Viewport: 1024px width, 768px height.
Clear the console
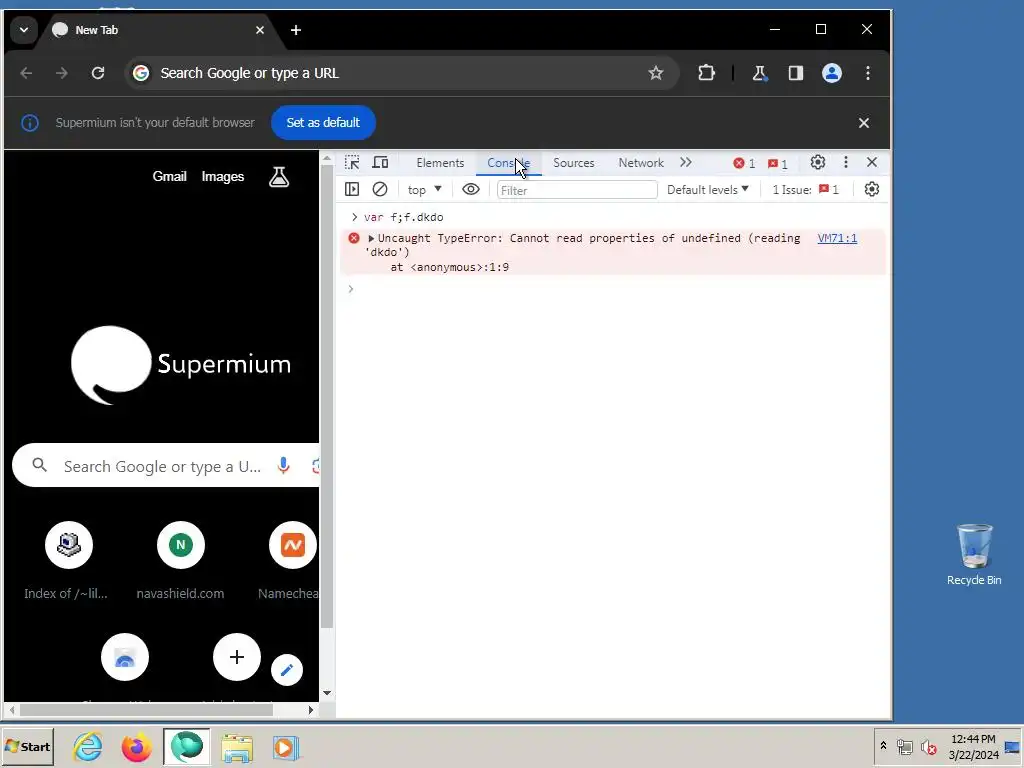pyautogui.click(x=380, y=189)
